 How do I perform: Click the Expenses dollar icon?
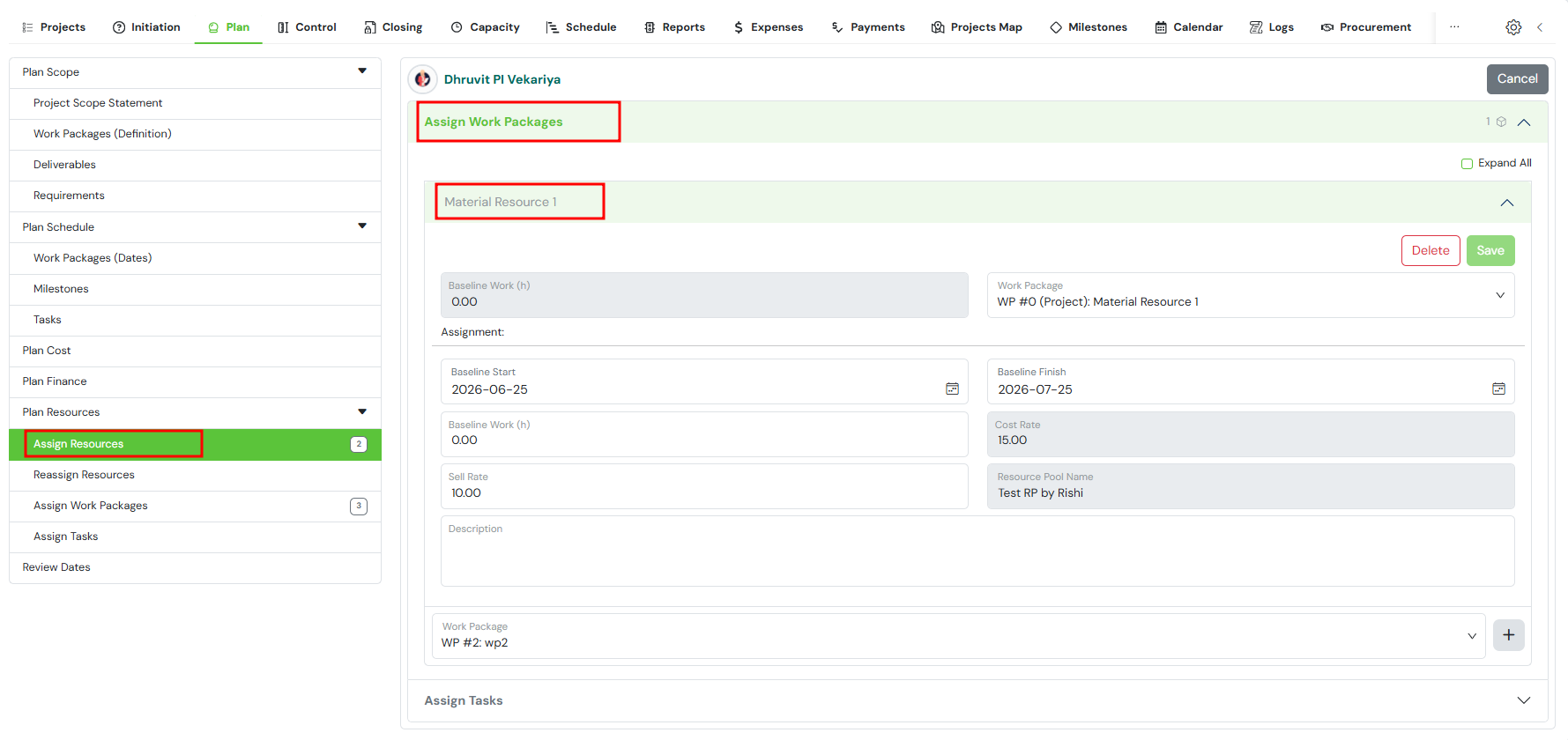tap(739, 27)
